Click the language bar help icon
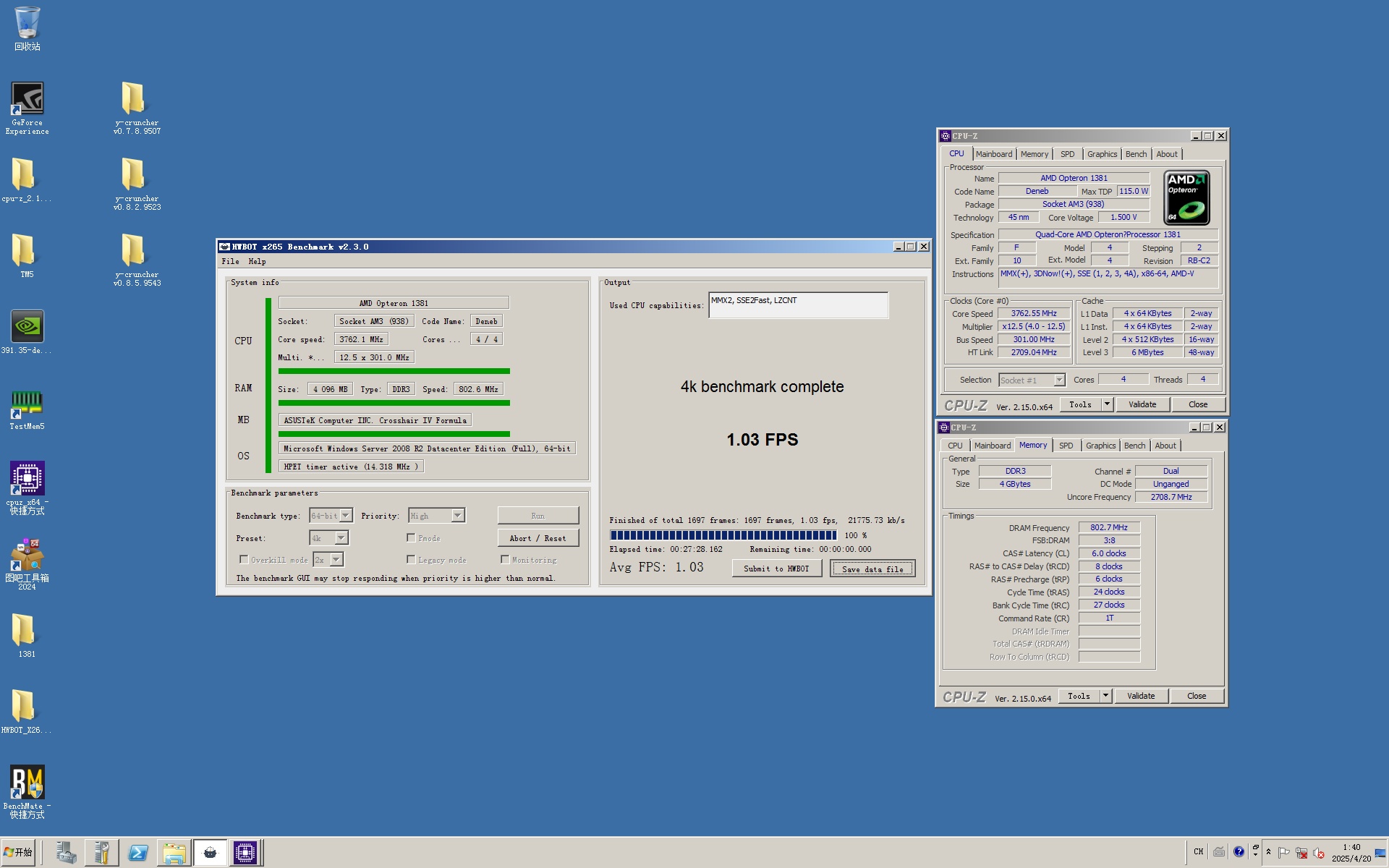This screenshot has height=868, width=1389. pyautogui.click(x=1239, y=852)
